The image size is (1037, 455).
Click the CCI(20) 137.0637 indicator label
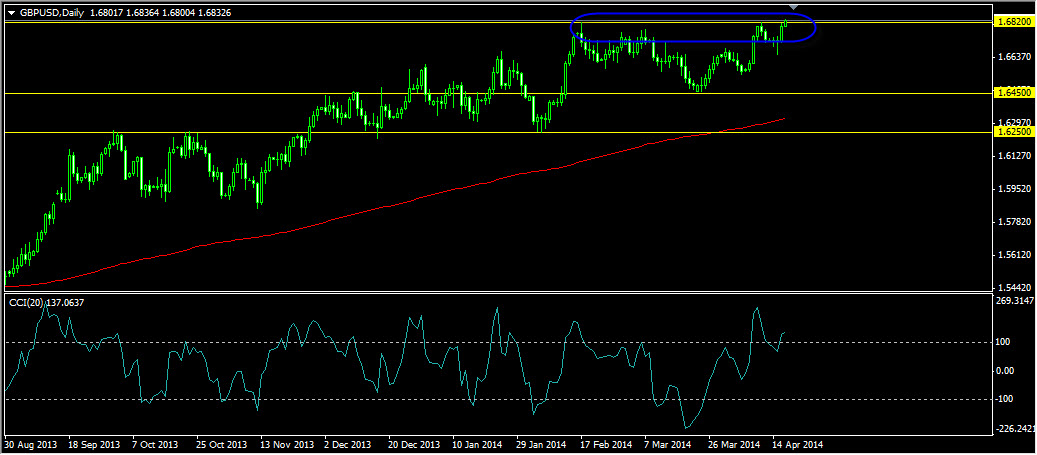46,302
